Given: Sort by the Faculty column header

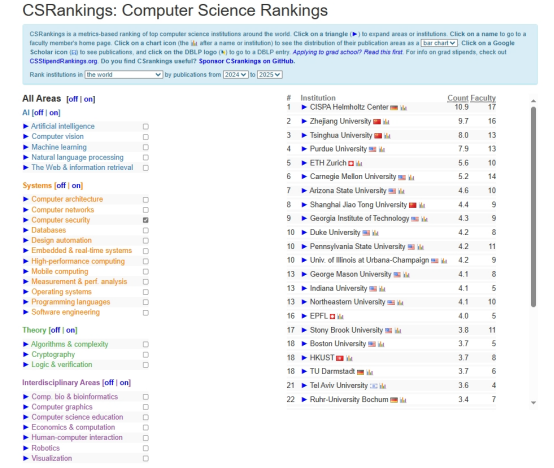Looking at the screenshot, I should pos(483,98).
